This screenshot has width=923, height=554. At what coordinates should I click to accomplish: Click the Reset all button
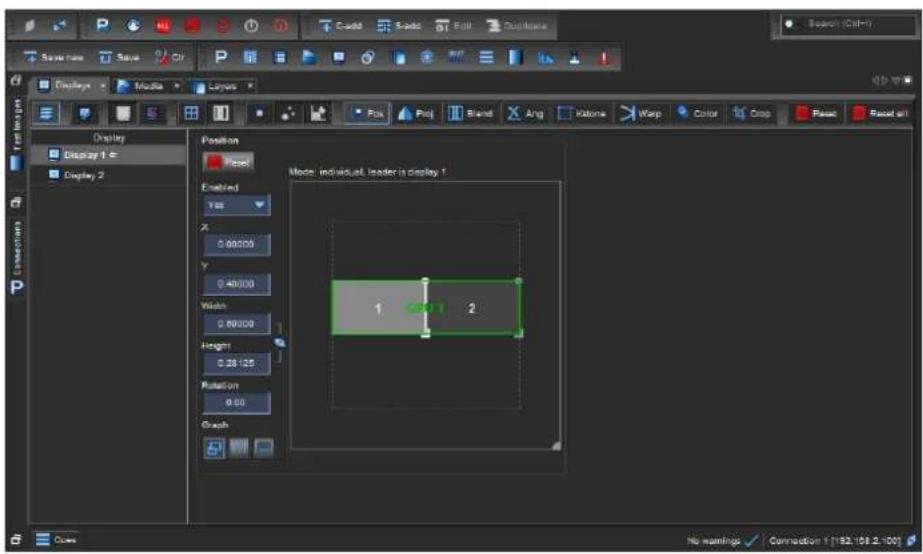[881, 114]
